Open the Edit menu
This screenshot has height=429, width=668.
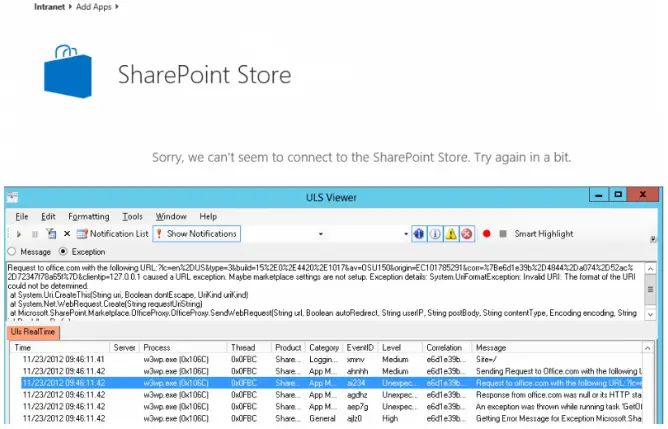[x=48, y=216]
